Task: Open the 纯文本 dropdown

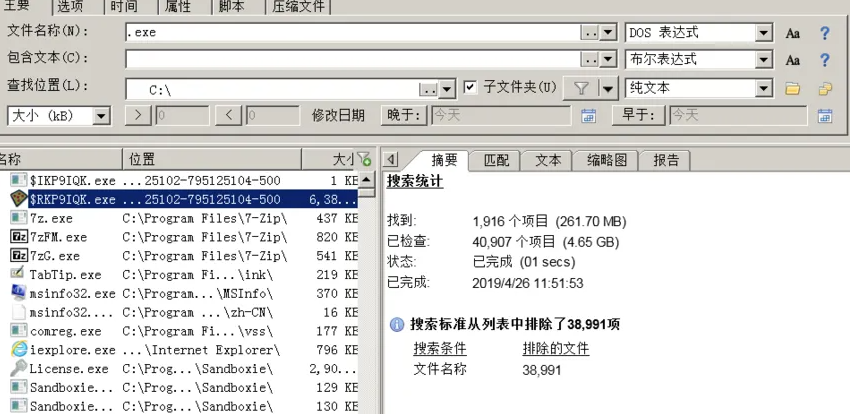Action: pyautogui.click(x=763, y=88)
